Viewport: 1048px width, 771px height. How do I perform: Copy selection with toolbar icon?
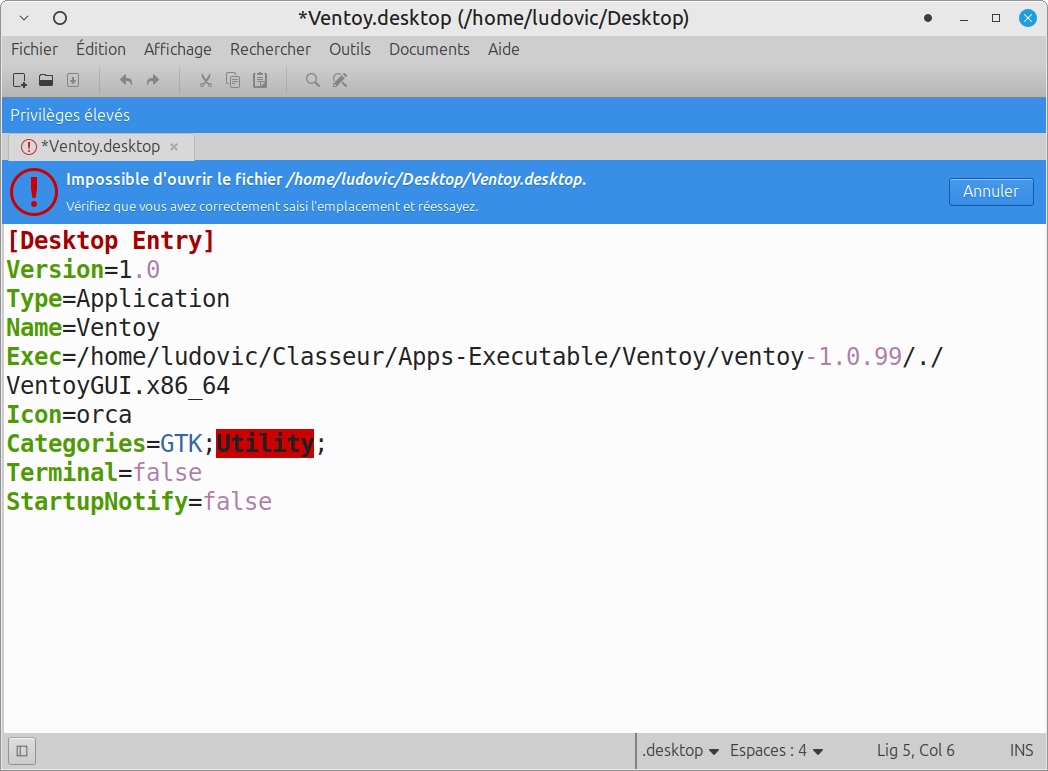click(x=233, y=80)
